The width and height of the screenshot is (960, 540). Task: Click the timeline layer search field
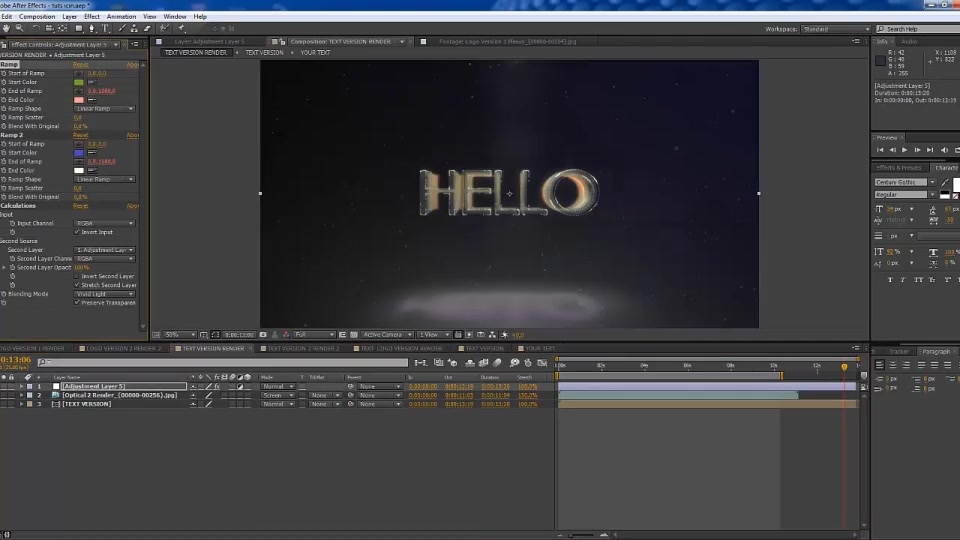click(x=223, y=362)
